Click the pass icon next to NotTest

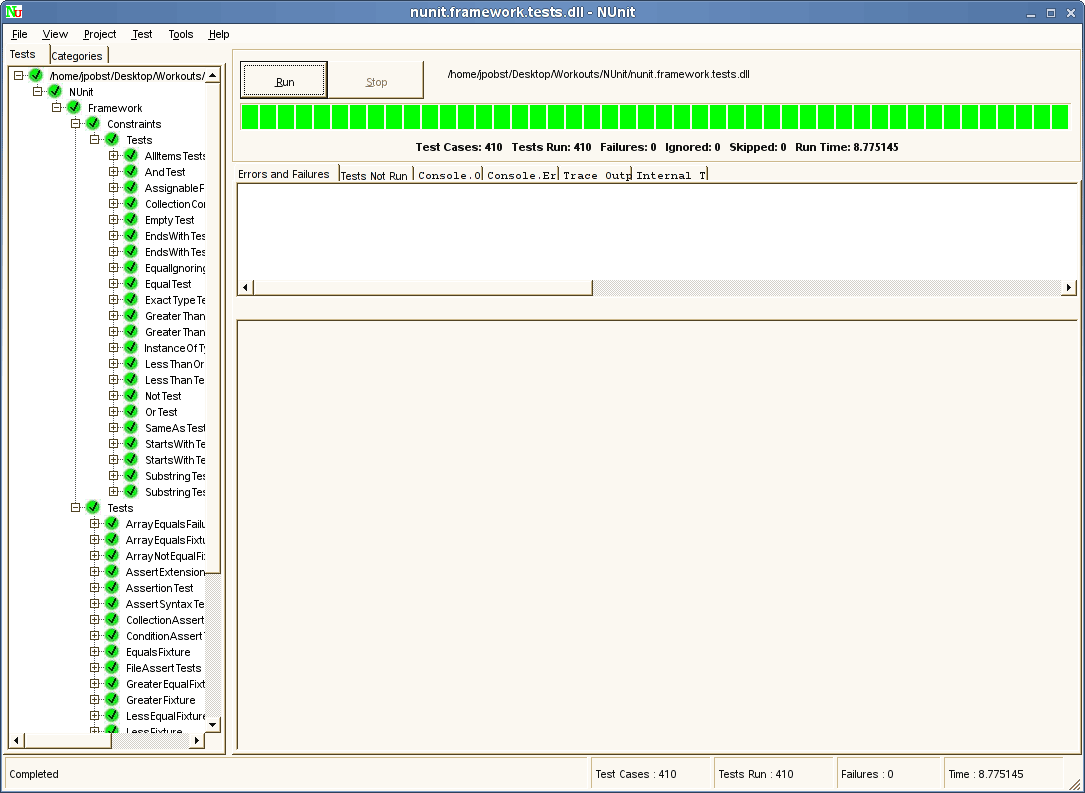coord(131,395)
